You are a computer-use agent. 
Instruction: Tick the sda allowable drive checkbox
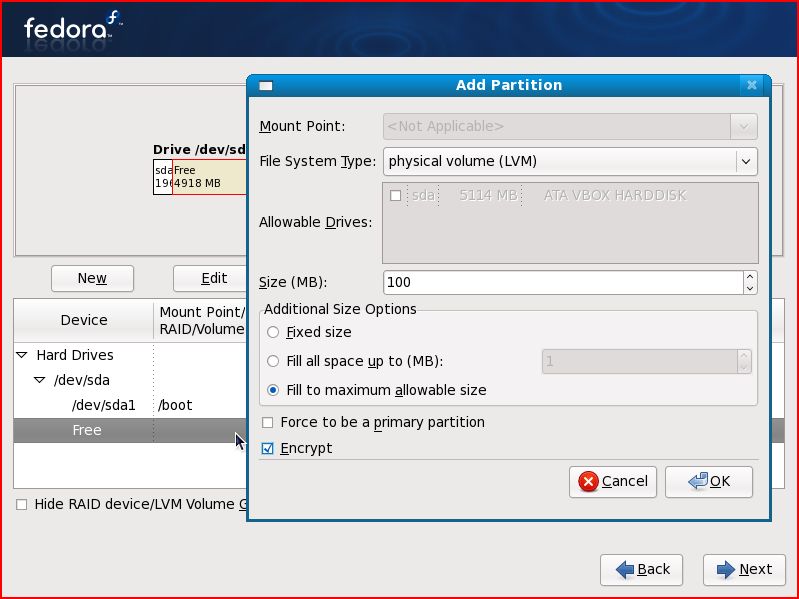[x=396, y=196]
